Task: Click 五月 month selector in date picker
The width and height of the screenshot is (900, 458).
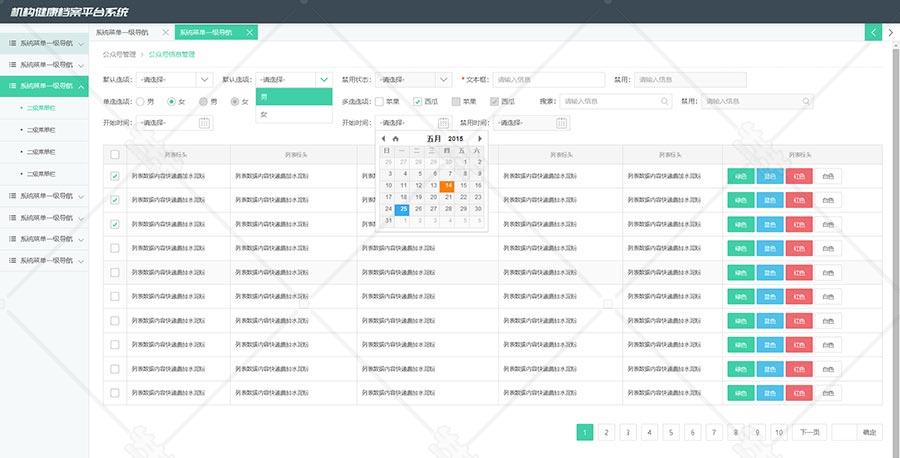Action: (434, 139)
